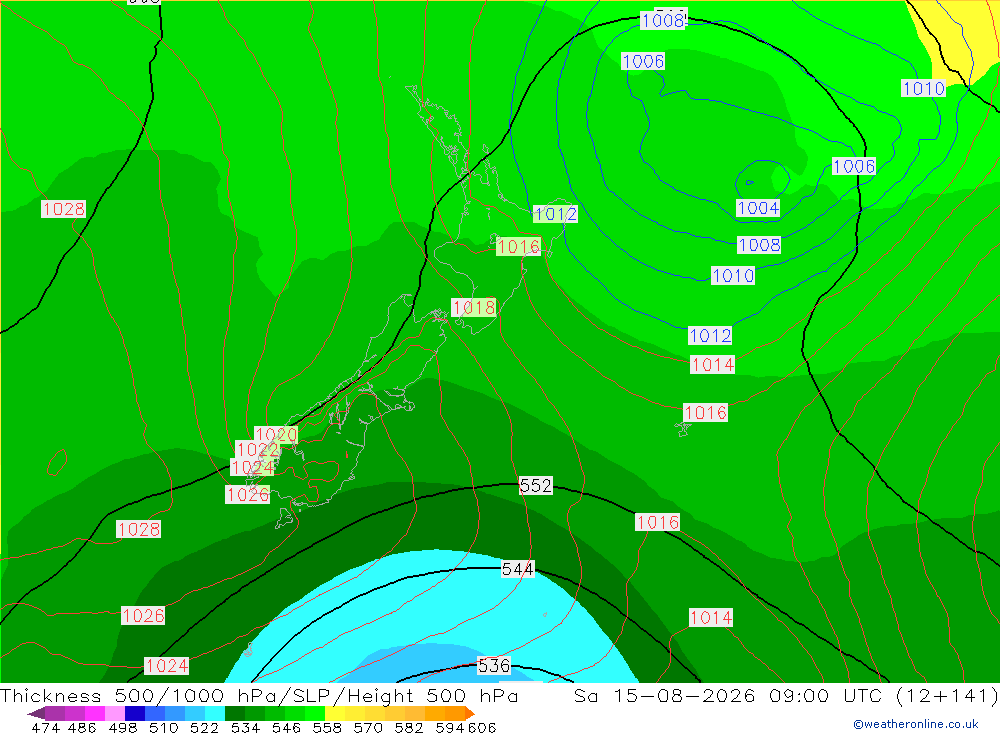Click the purple left arrow of legend
This screenshot has height=733, width=1000.
[36, 713]
